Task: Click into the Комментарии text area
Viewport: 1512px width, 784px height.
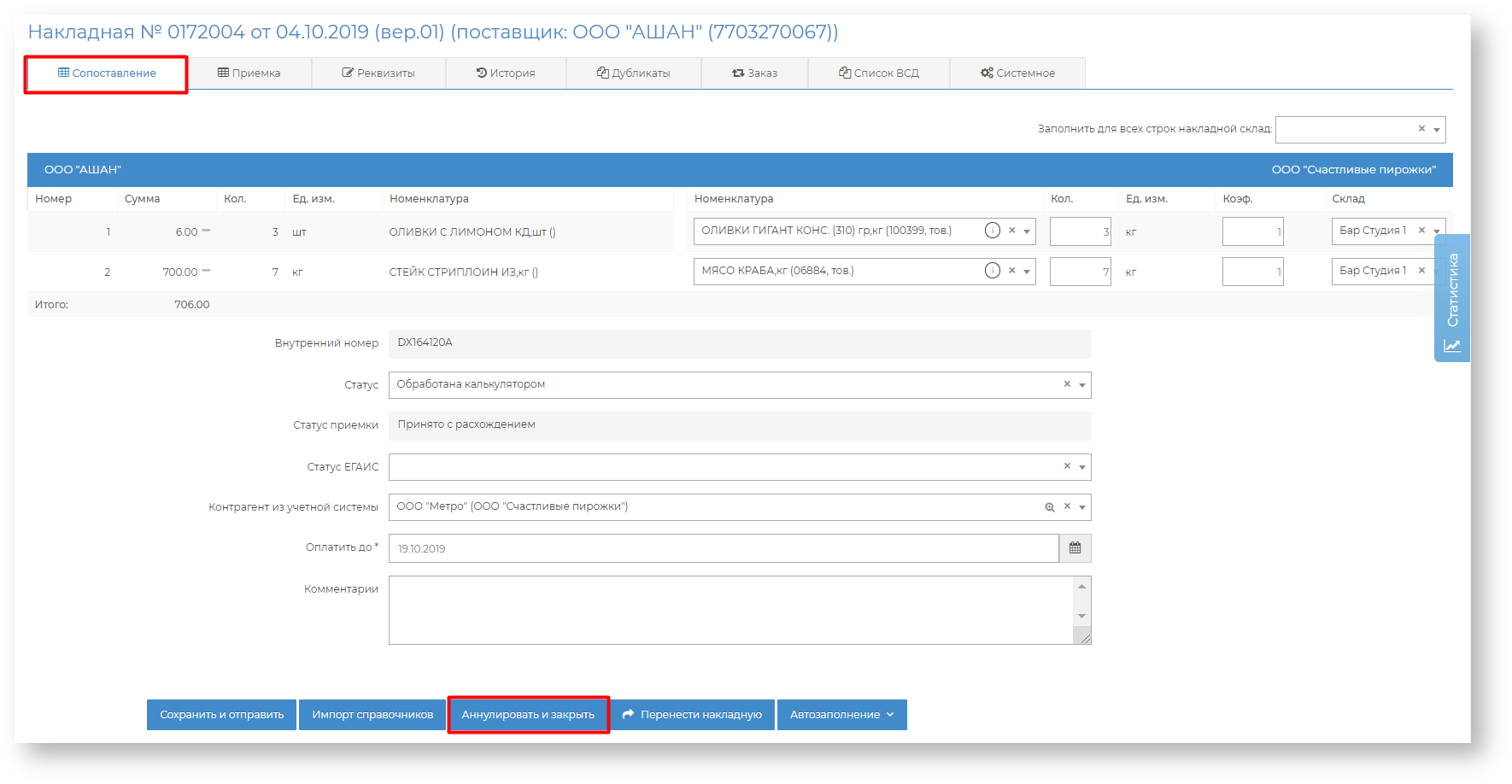Action: click(730, 610)
